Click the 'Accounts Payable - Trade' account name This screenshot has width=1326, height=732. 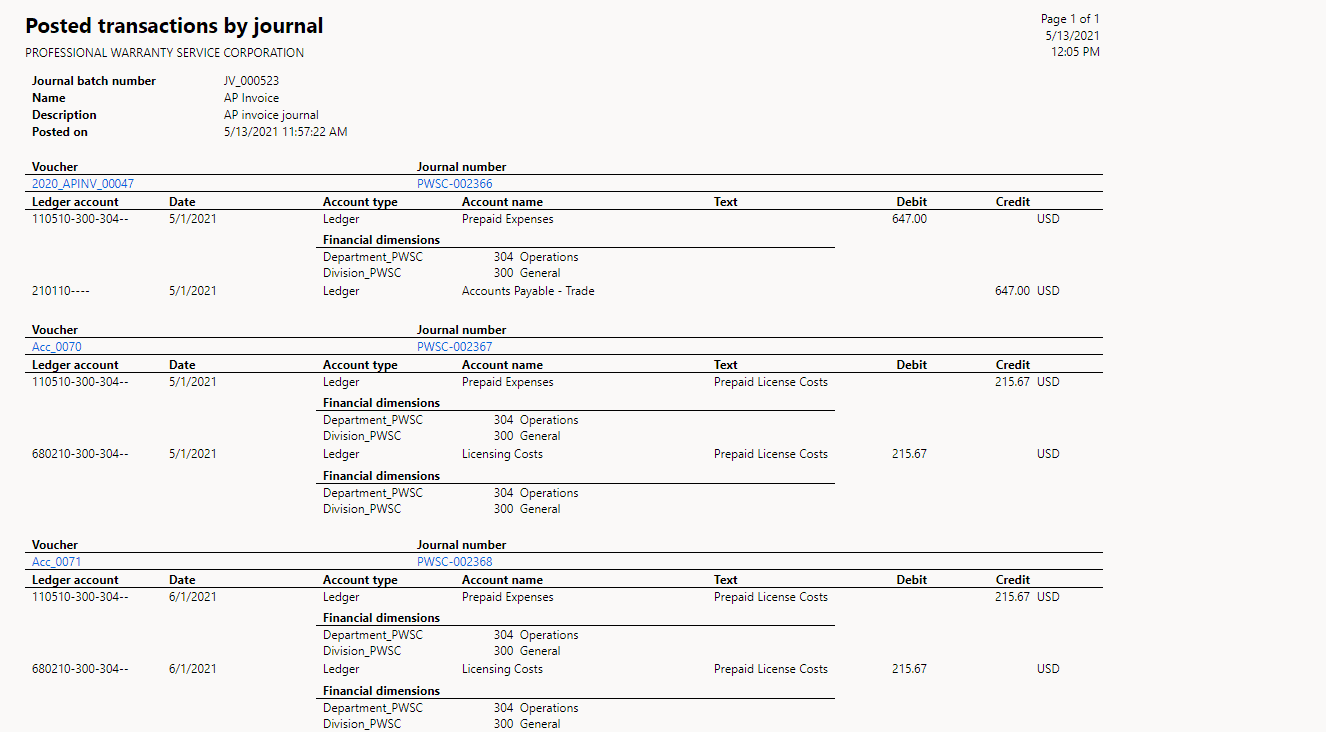[528, 291]
